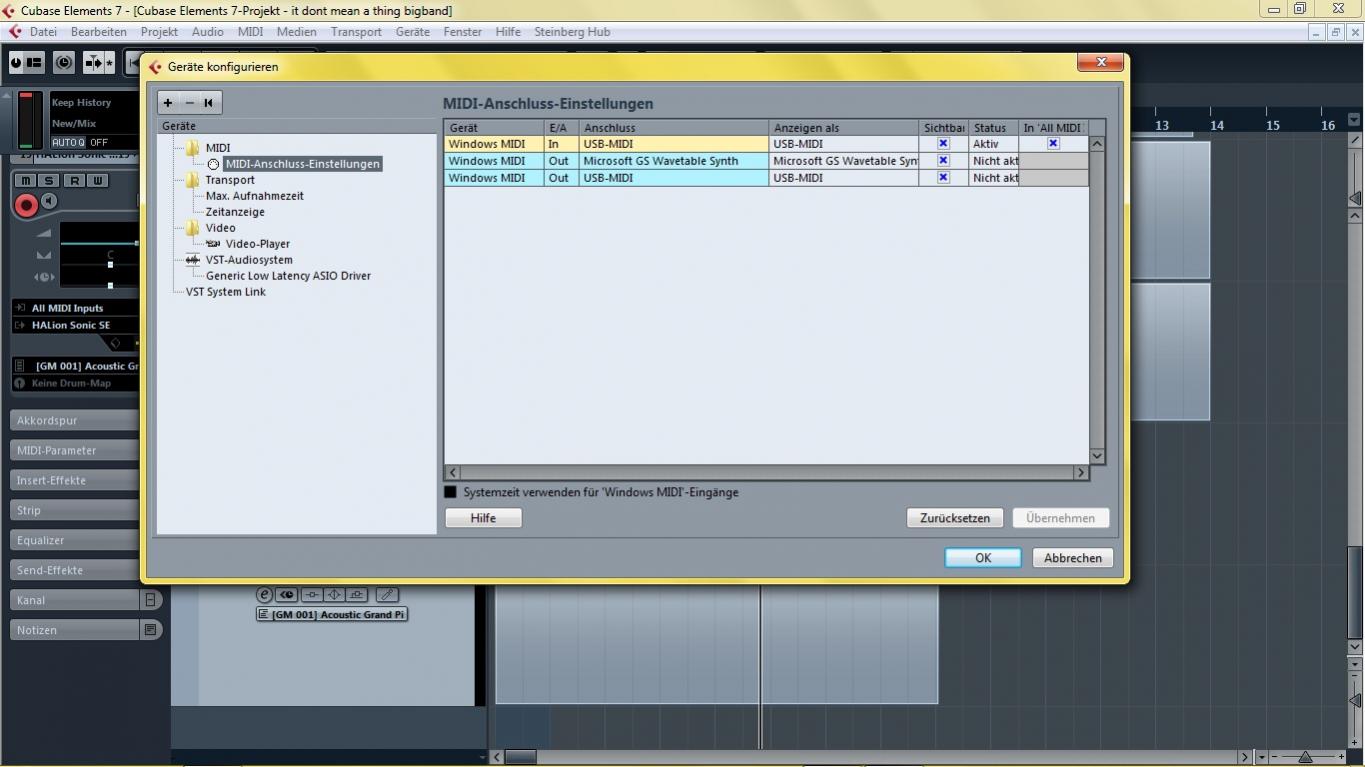Open Keine Drum-Map selector
Image resolution: width=1365 pixels, height=767 pixels.
coord(76,383)
